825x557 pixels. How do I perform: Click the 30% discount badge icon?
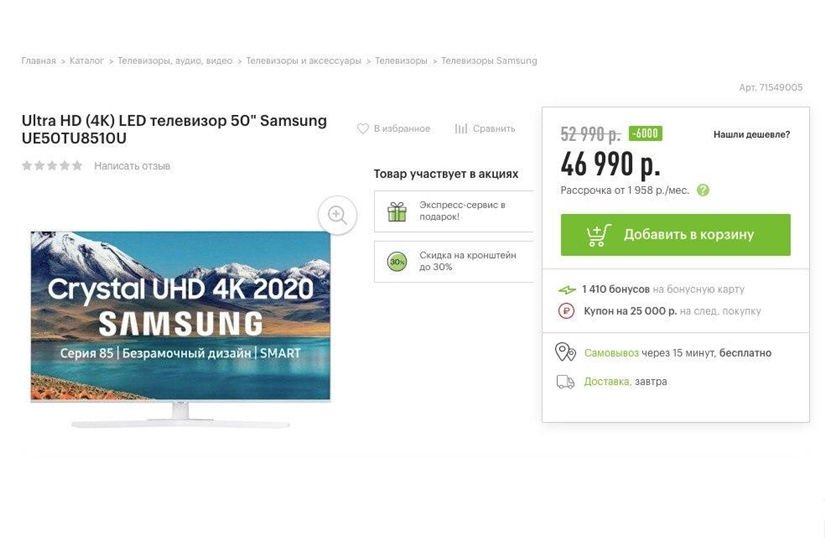pos(397,261)
